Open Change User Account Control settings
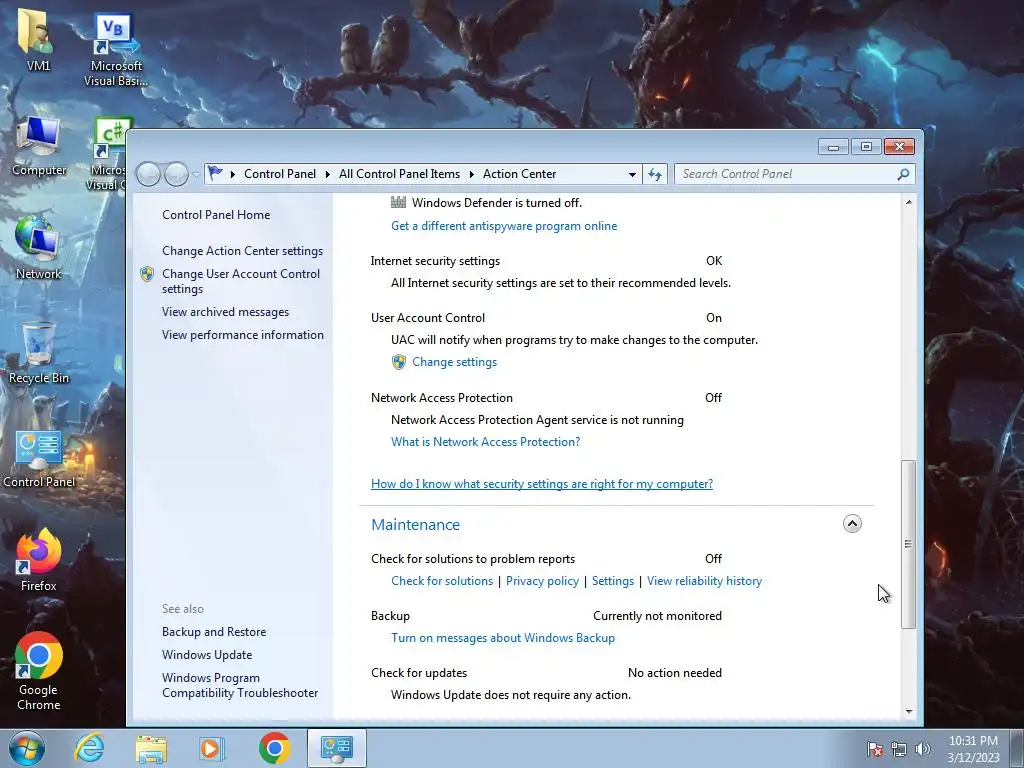The width and height of the screenshot is (1024, 768). [x=241, y=281]
